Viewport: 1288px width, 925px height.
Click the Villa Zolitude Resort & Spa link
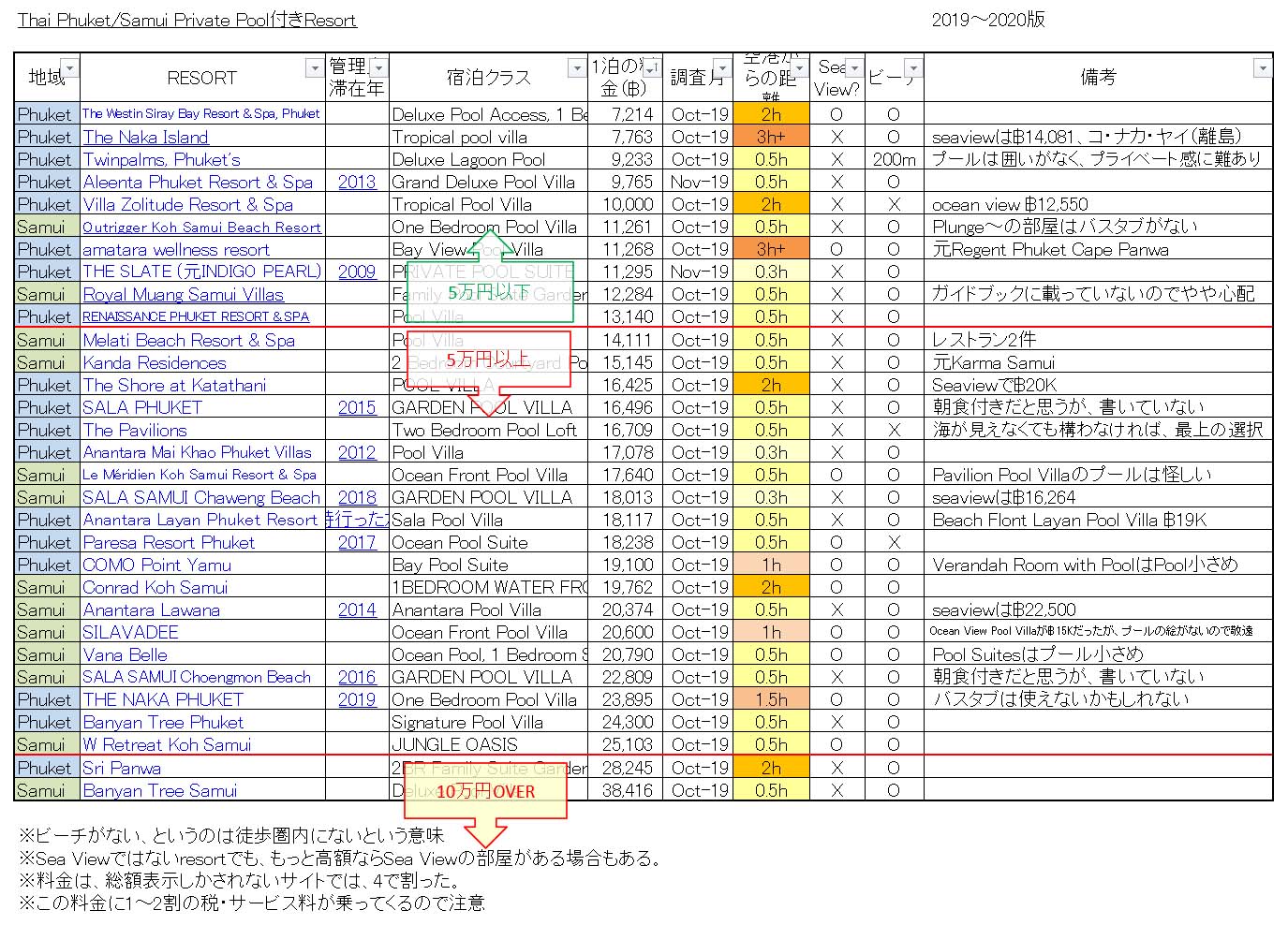coord(187,204)
